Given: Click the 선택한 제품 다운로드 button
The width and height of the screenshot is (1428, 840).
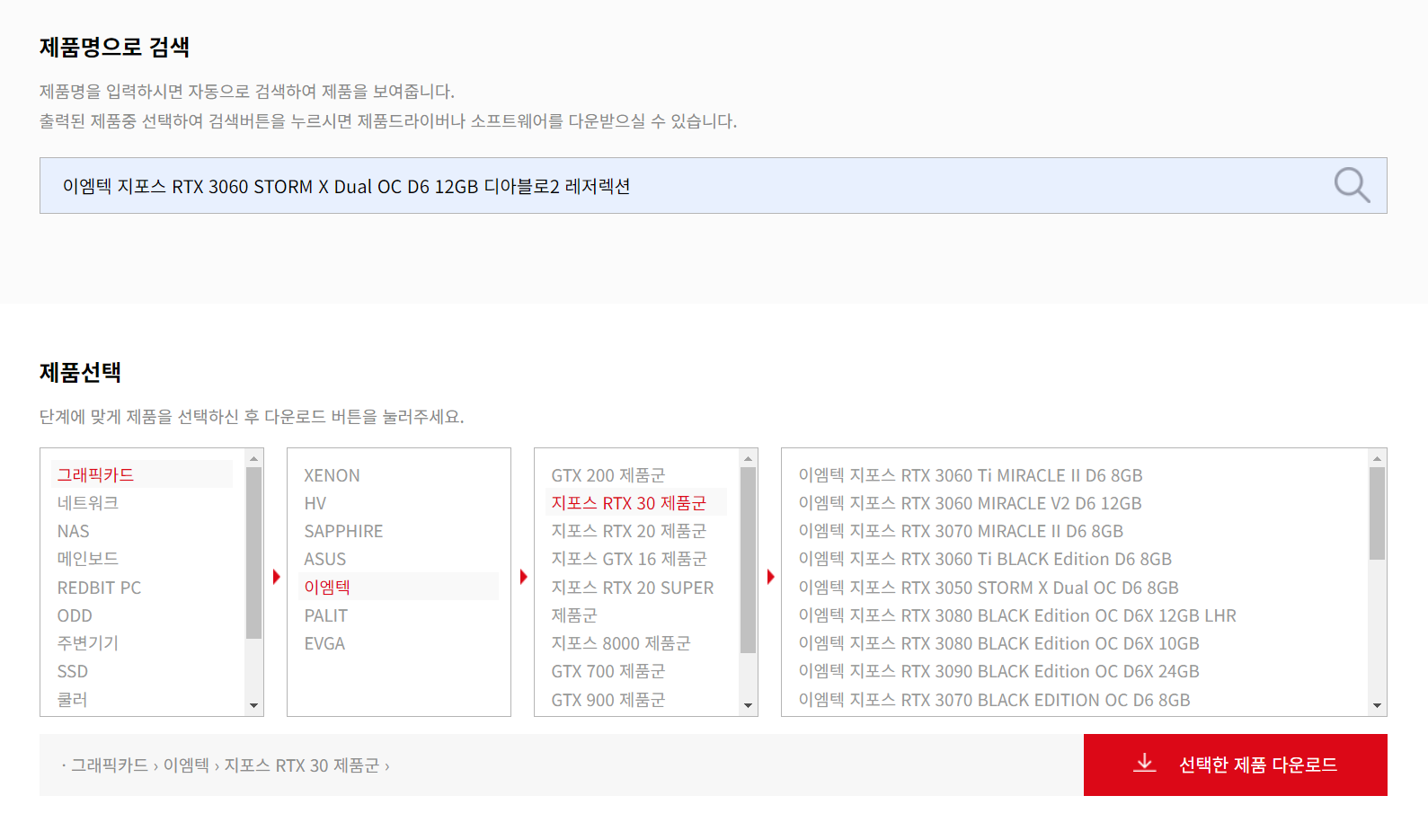Looking at the screenshot, I should tap(1235, 765).
